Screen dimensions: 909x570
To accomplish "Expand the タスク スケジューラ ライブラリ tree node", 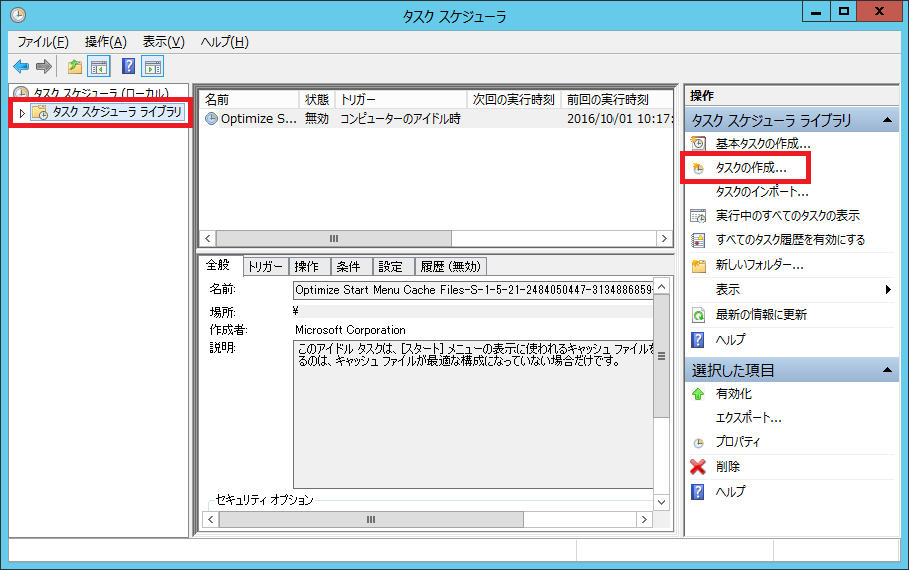I will pyautogui.click(x=22, y=113).
